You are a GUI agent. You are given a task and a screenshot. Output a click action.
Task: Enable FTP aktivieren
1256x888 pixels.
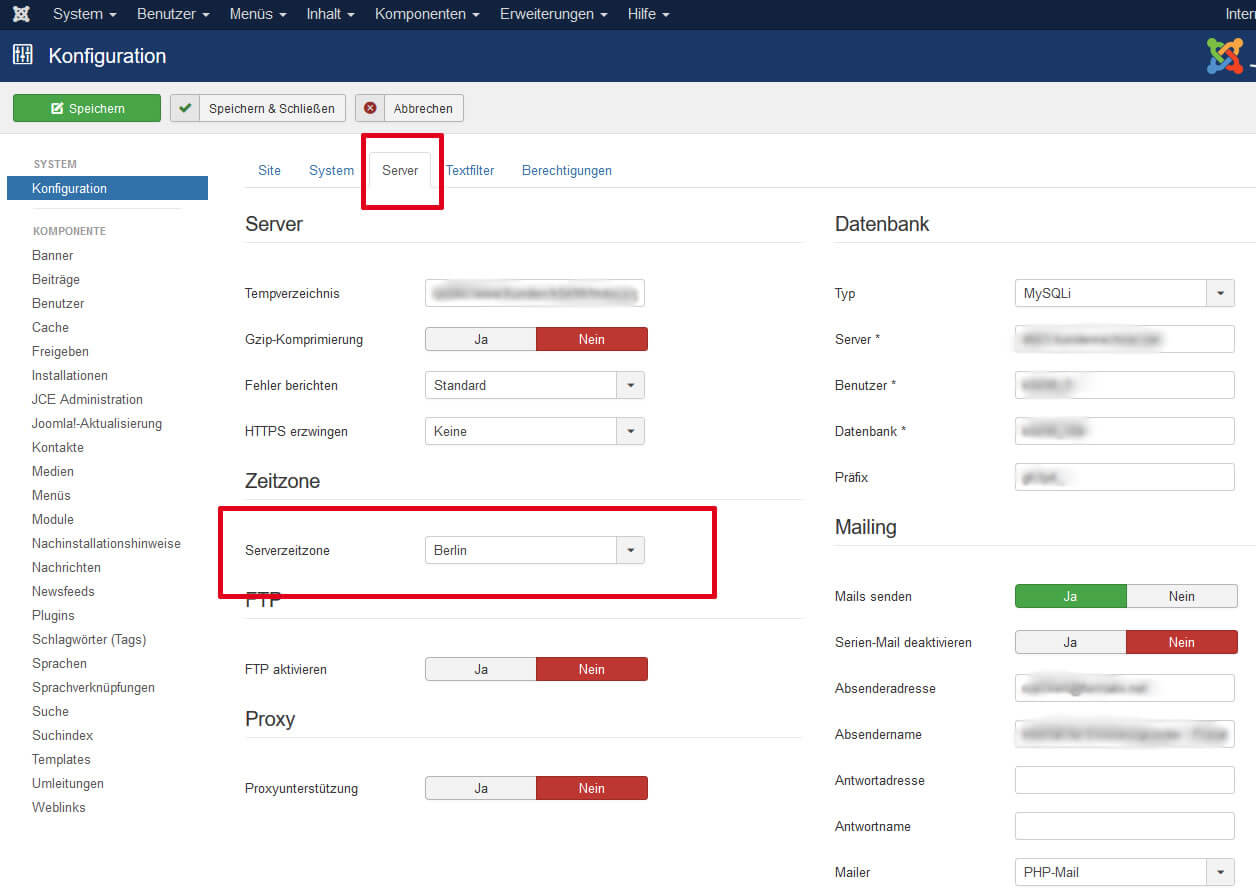pyautogui.click(x=480, y=668)
